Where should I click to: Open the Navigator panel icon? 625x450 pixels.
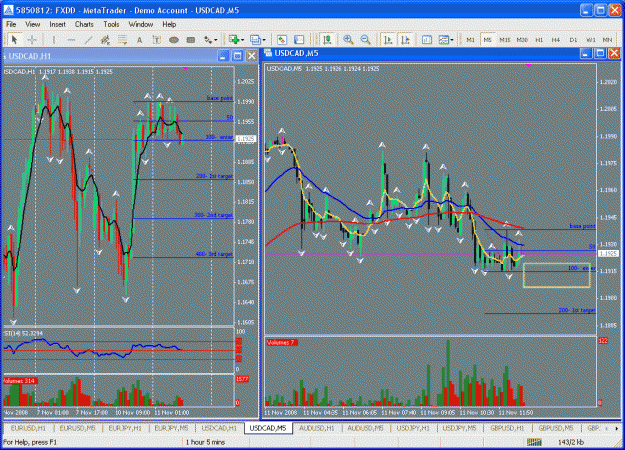(x=299, y=40)
